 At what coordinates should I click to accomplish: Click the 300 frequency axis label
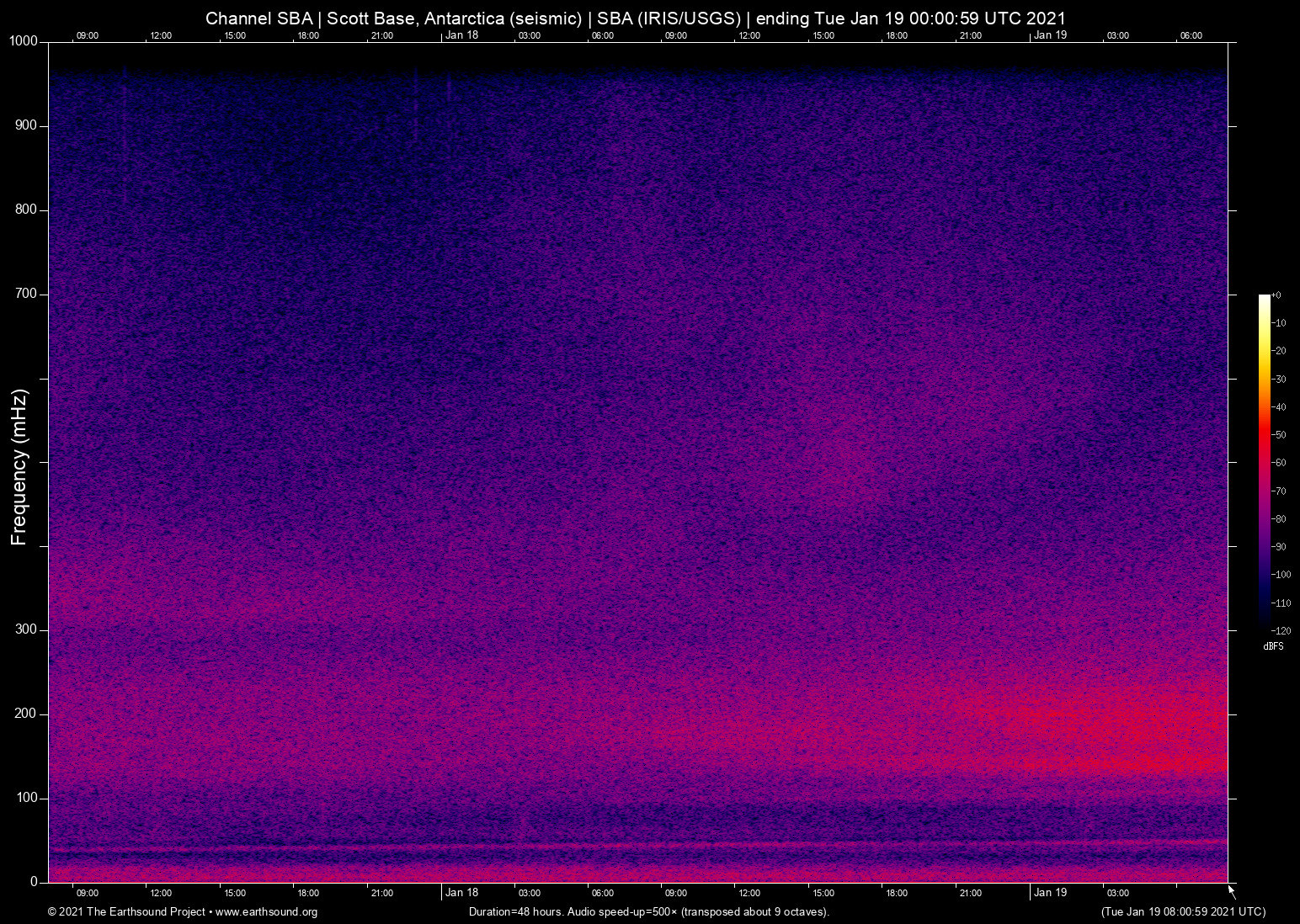26,628
